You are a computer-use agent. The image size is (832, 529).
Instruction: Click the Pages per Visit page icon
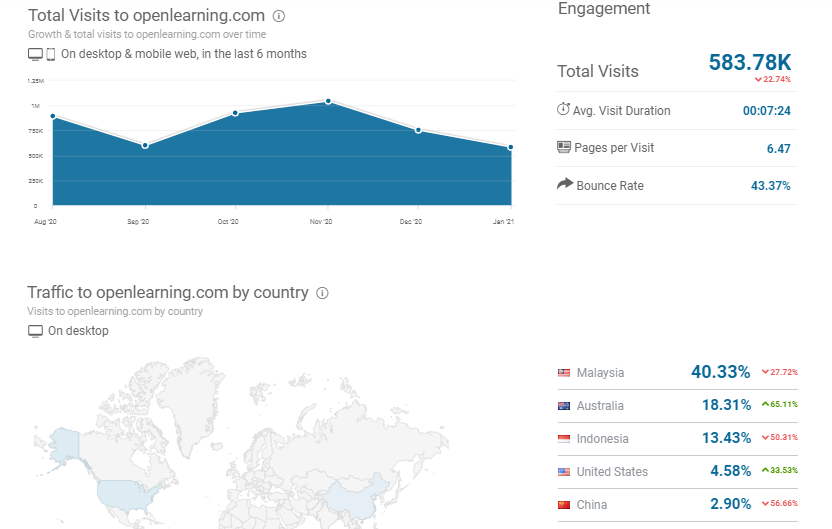564,147
